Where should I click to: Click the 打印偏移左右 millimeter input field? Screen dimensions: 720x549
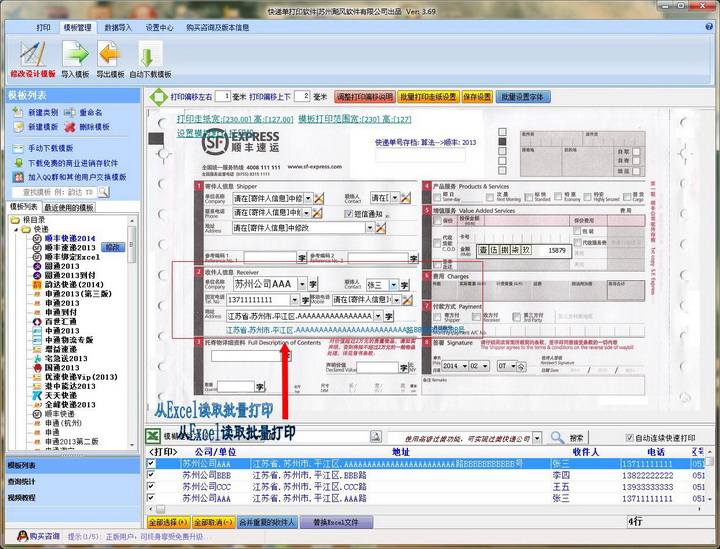[x=223, y=96]
